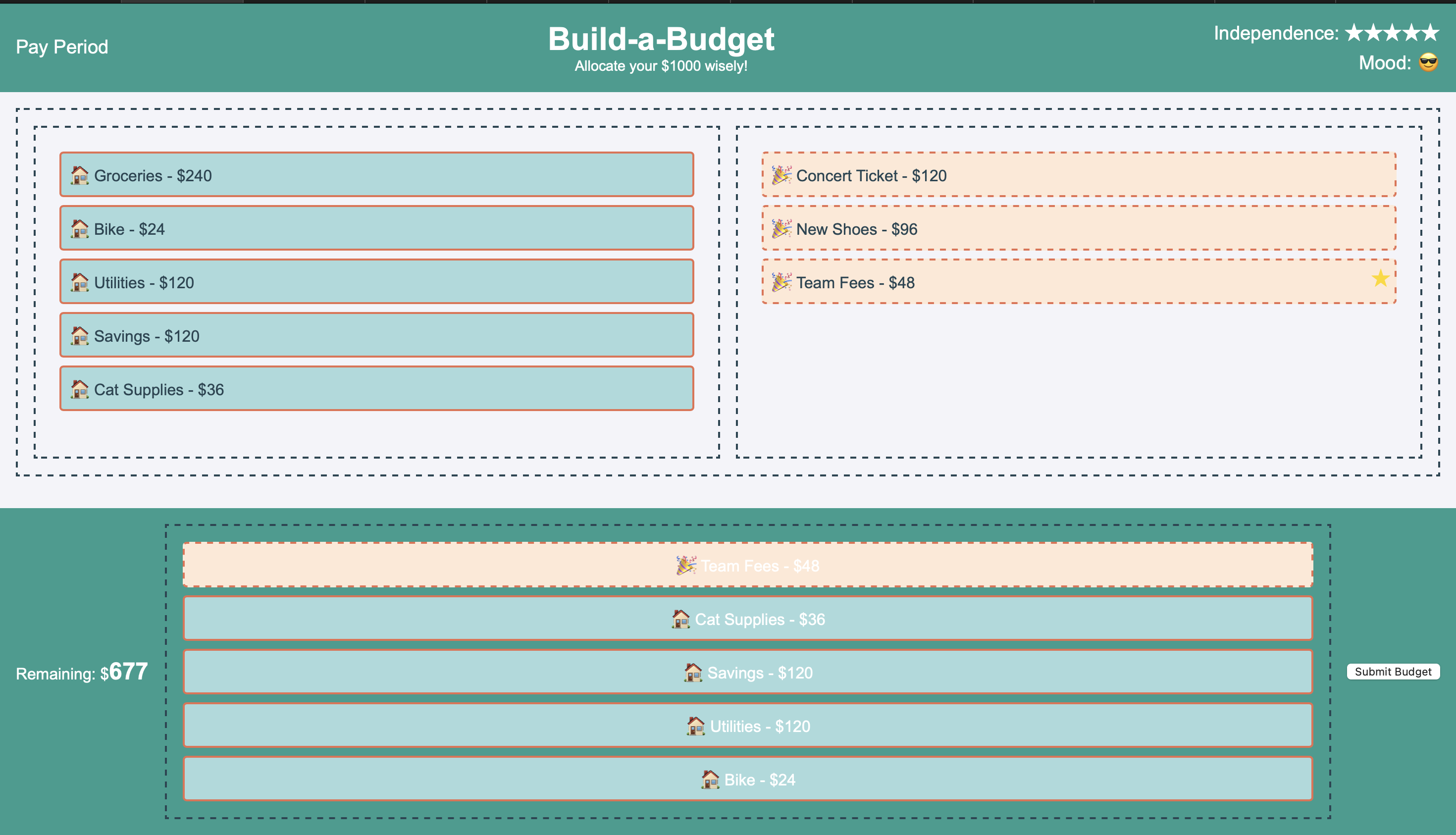The height and width of the screenshot is (835, 1456).
Task: Click the house icon on Groceries card
Action: pos(80,175)
